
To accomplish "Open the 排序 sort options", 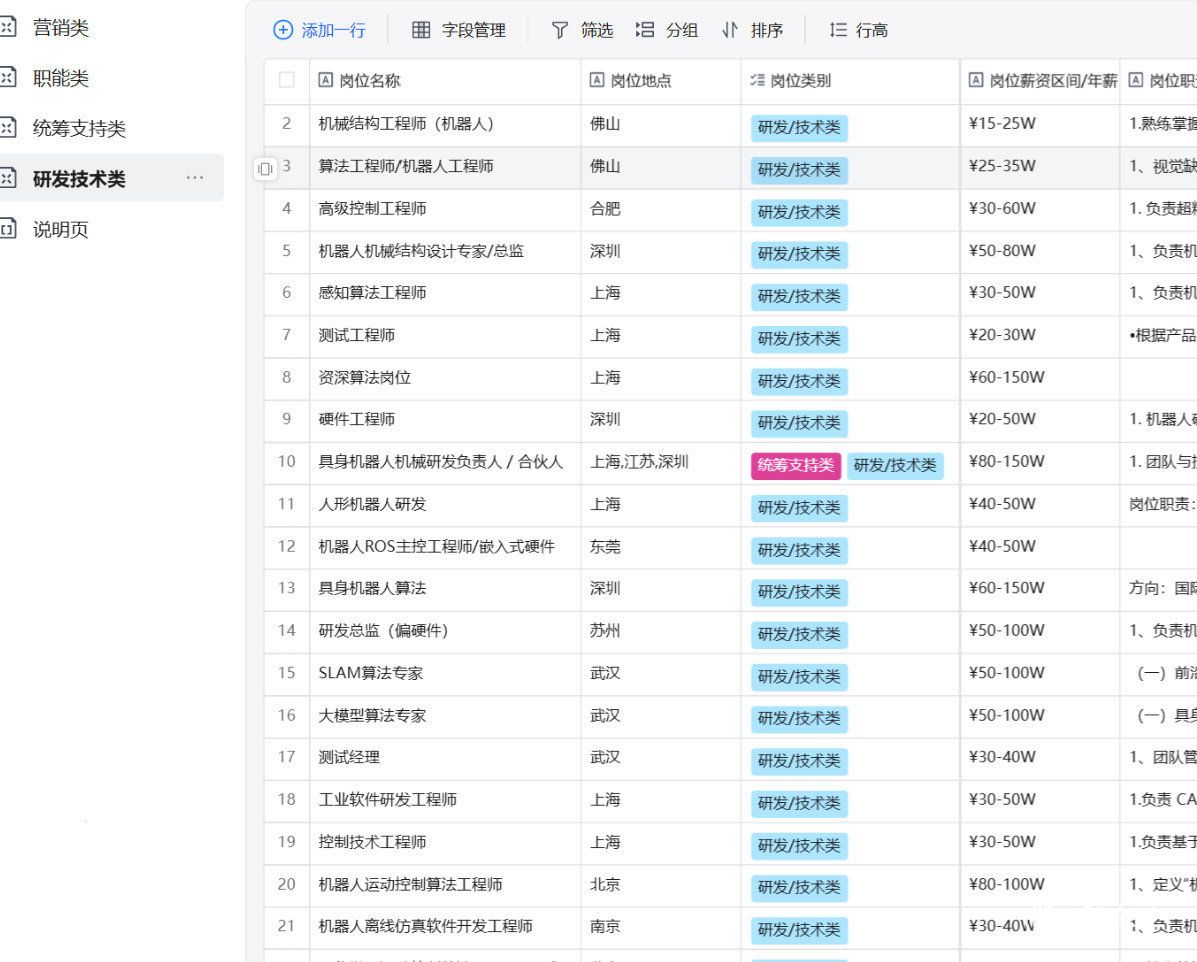I will pos(753,30).
